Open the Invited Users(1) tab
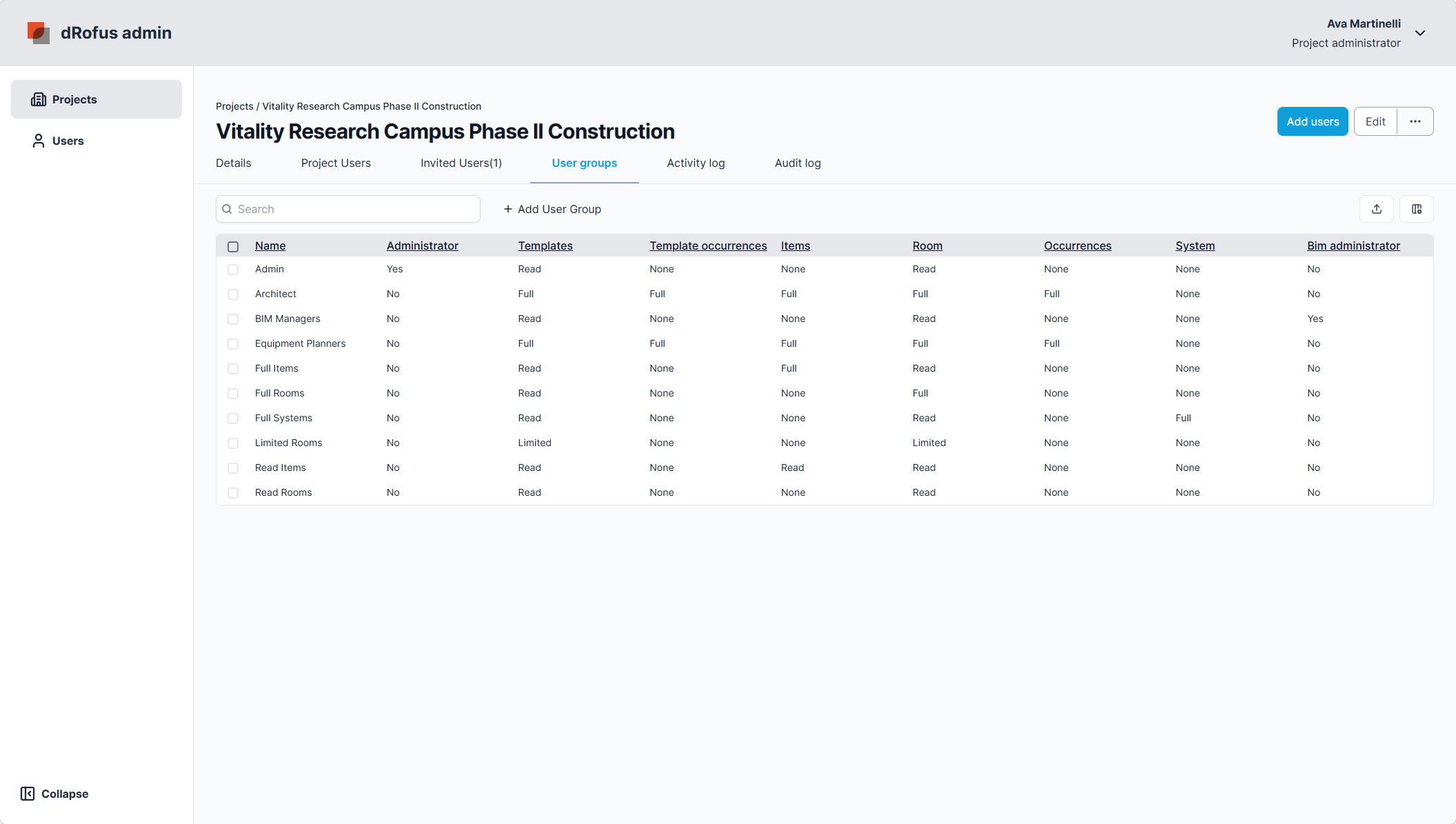Viewport: 1456px width, 824px height. [461, 163]
